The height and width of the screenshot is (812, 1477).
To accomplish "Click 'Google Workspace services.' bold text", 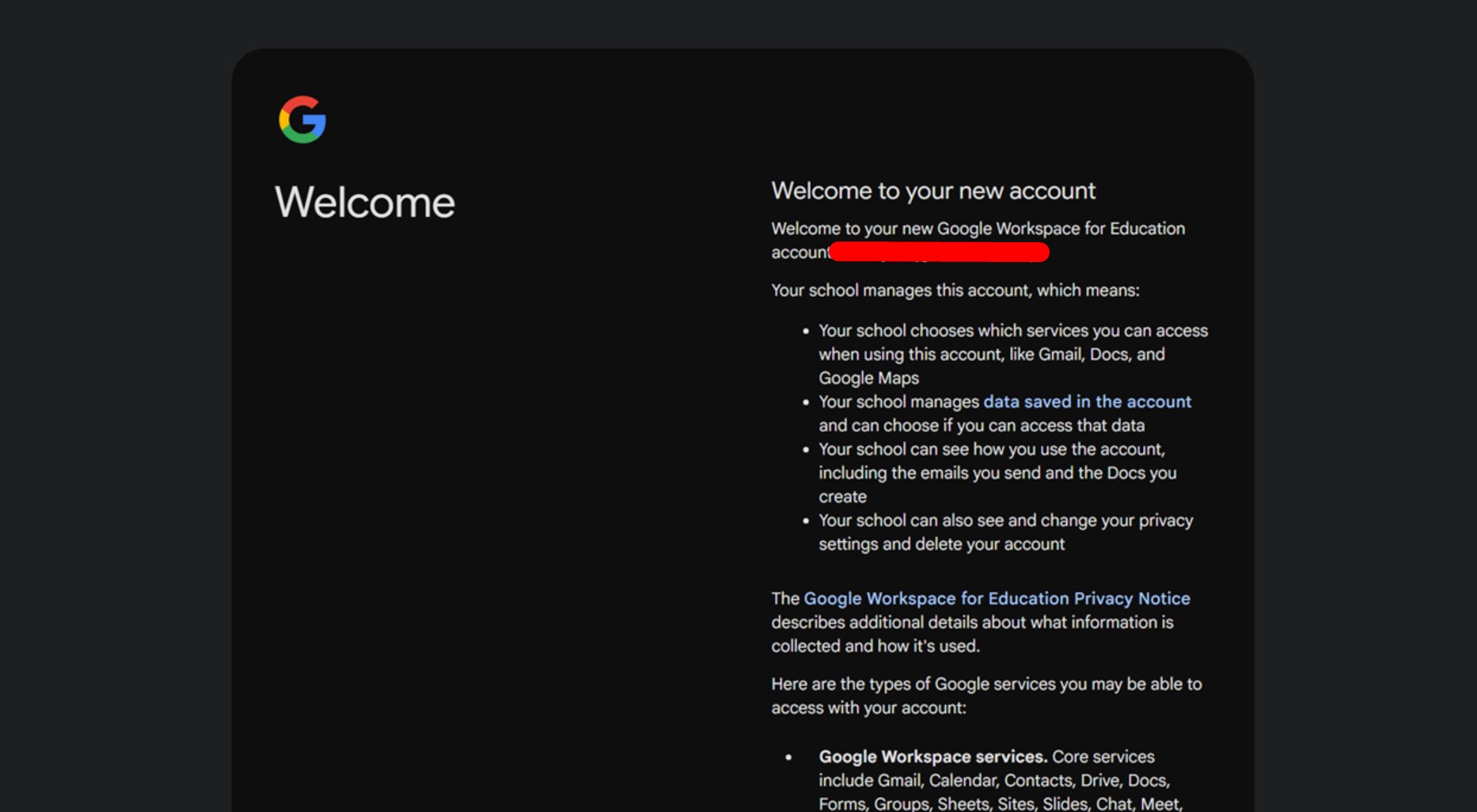I will tap(932, 757).
